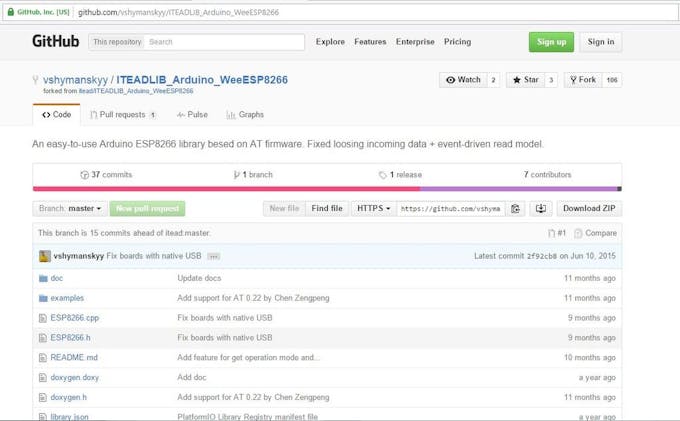
Task: Open the HTTPS protocol dropdown
Action: pos(373,209)
